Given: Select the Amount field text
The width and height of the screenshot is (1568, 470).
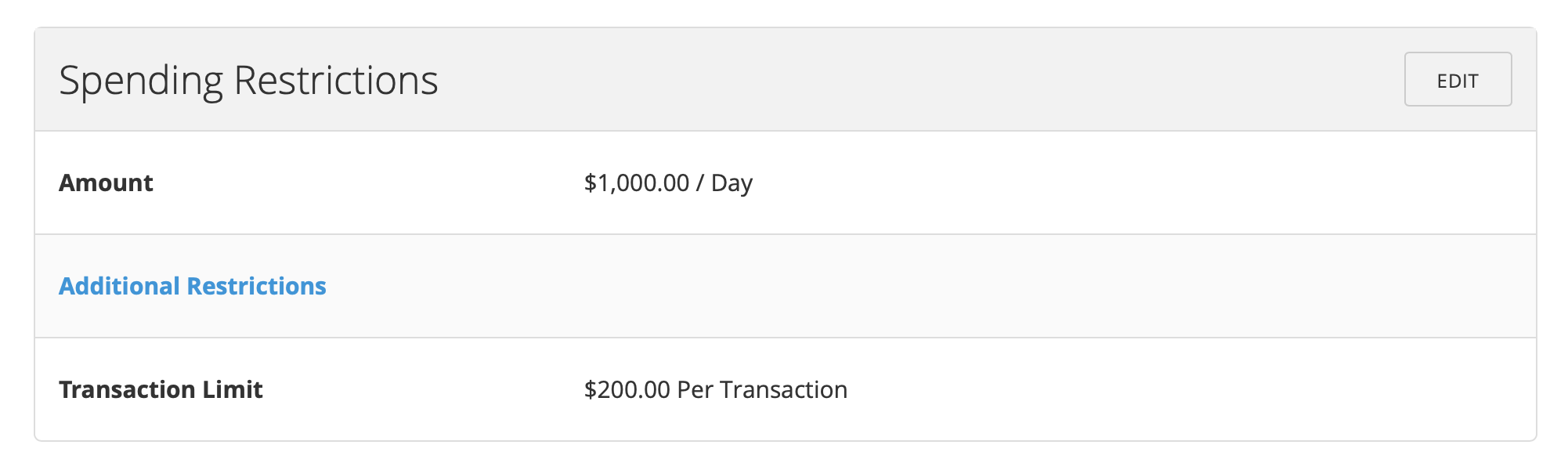Looking at the screenshot, I should pyautogui.click(x=106, y=183).
